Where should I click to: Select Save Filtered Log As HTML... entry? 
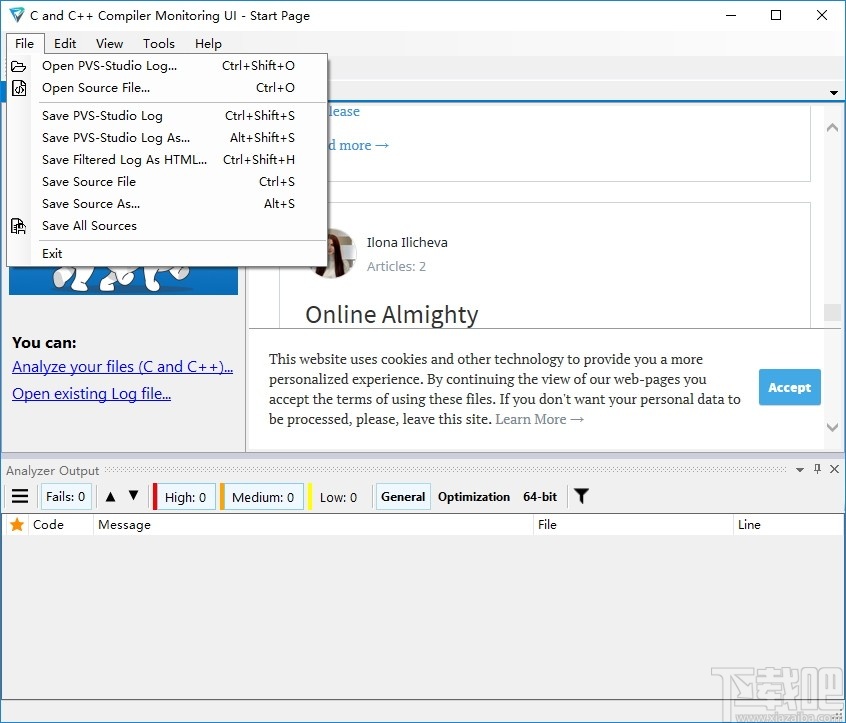point(167,160)
